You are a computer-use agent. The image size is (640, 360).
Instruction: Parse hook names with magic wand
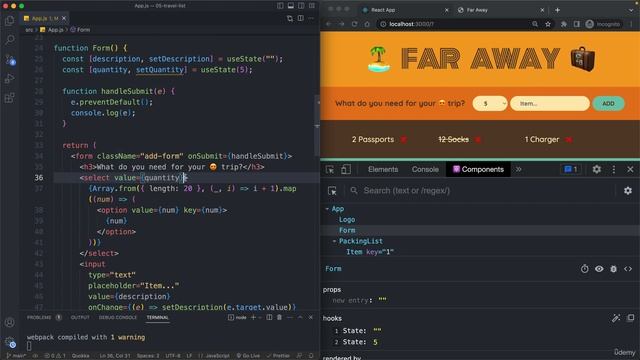616,318
